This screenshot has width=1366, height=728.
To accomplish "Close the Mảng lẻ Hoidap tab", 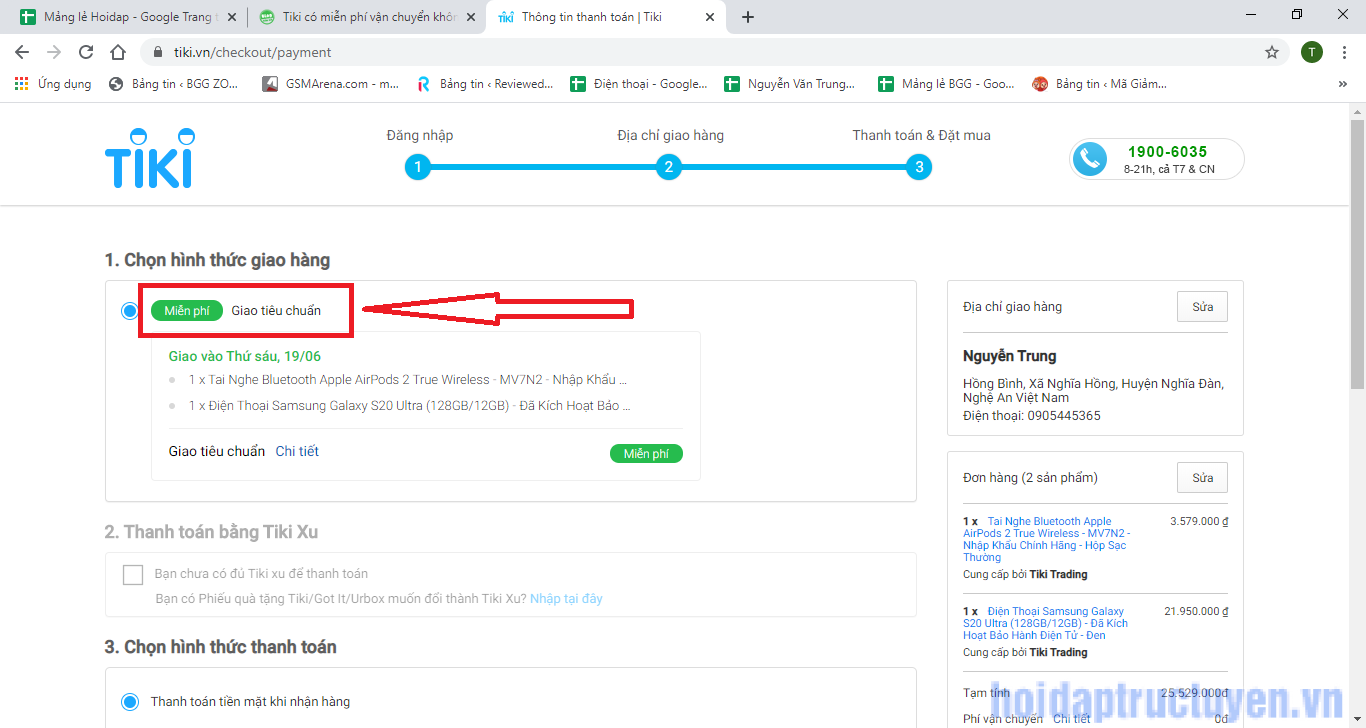I will 232,17.
